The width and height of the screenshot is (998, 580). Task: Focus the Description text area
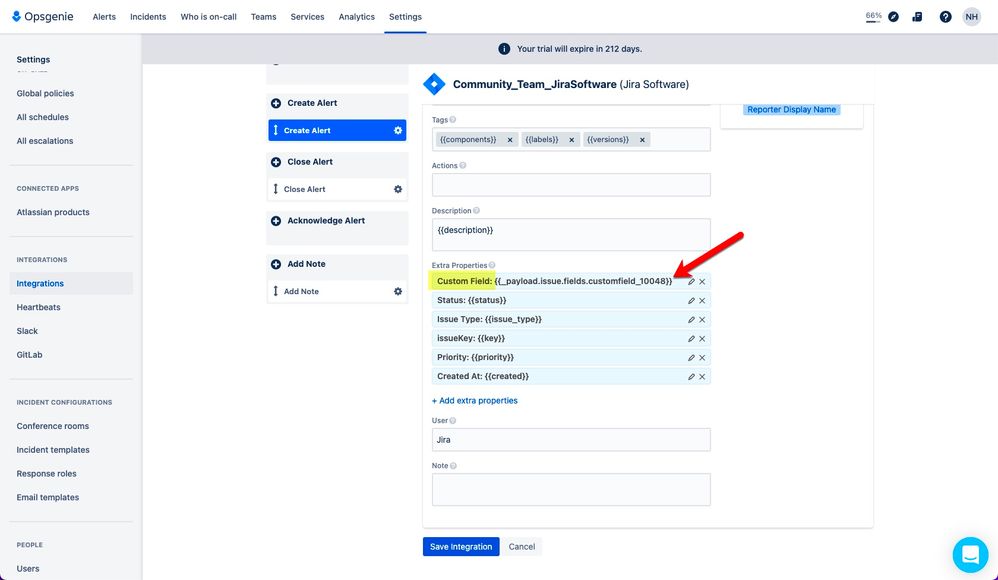571,235
